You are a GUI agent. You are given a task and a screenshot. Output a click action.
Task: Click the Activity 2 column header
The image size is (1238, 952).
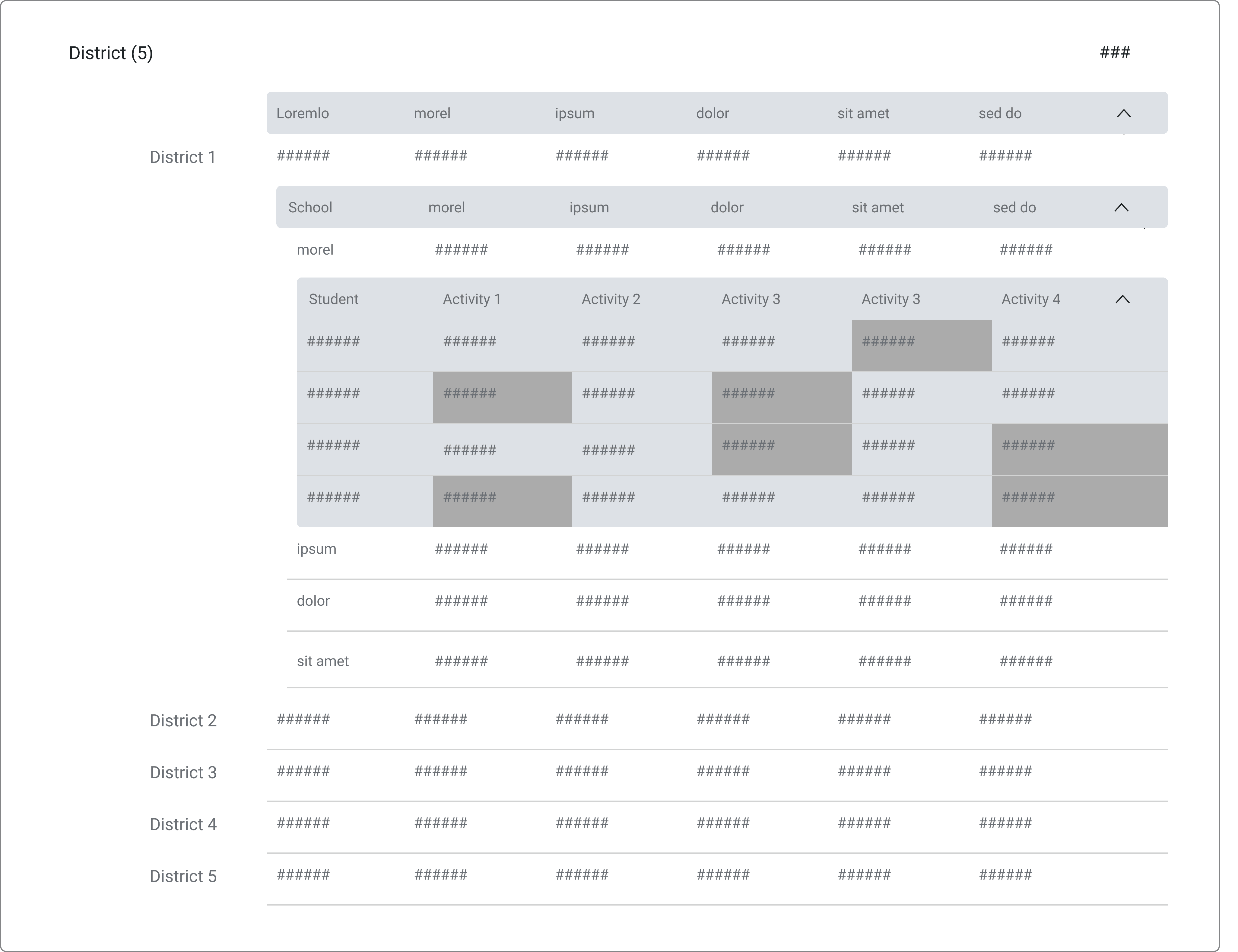610,299
